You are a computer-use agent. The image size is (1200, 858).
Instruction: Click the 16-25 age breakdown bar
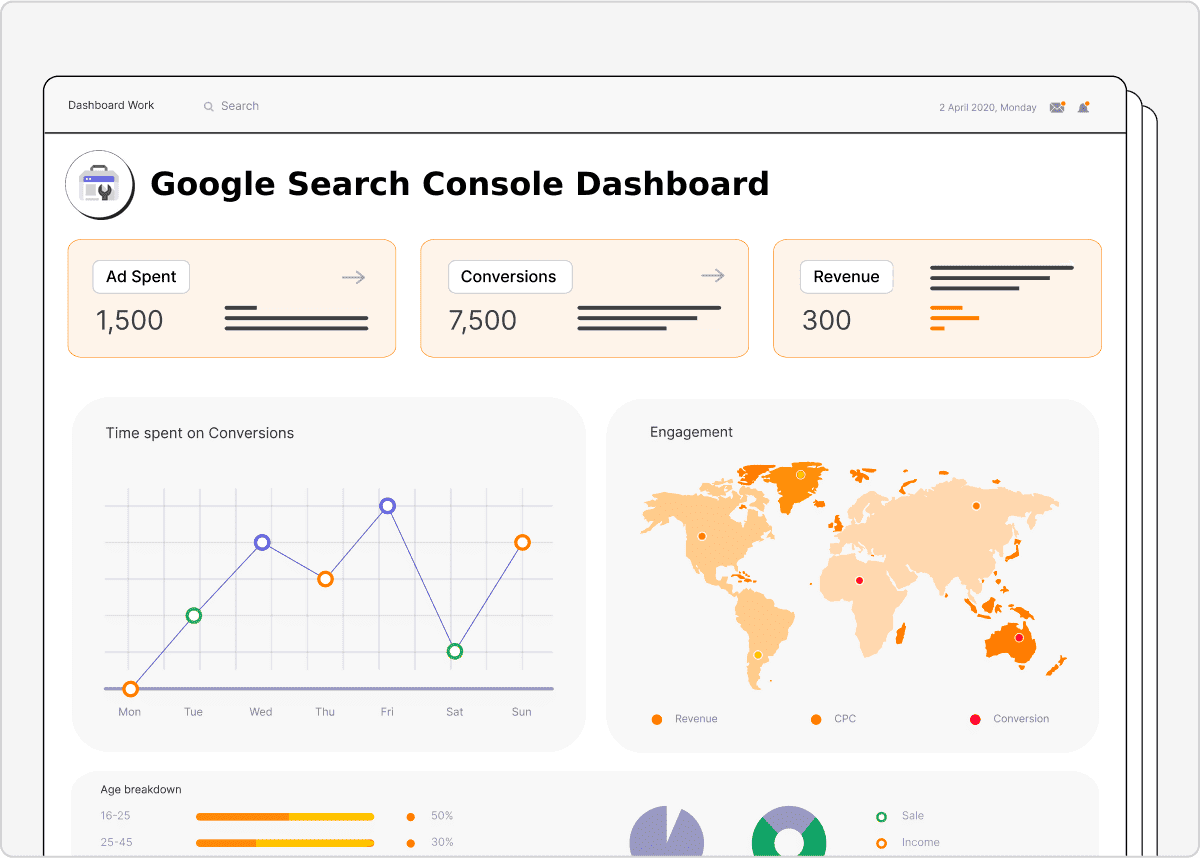click(285, 817)
